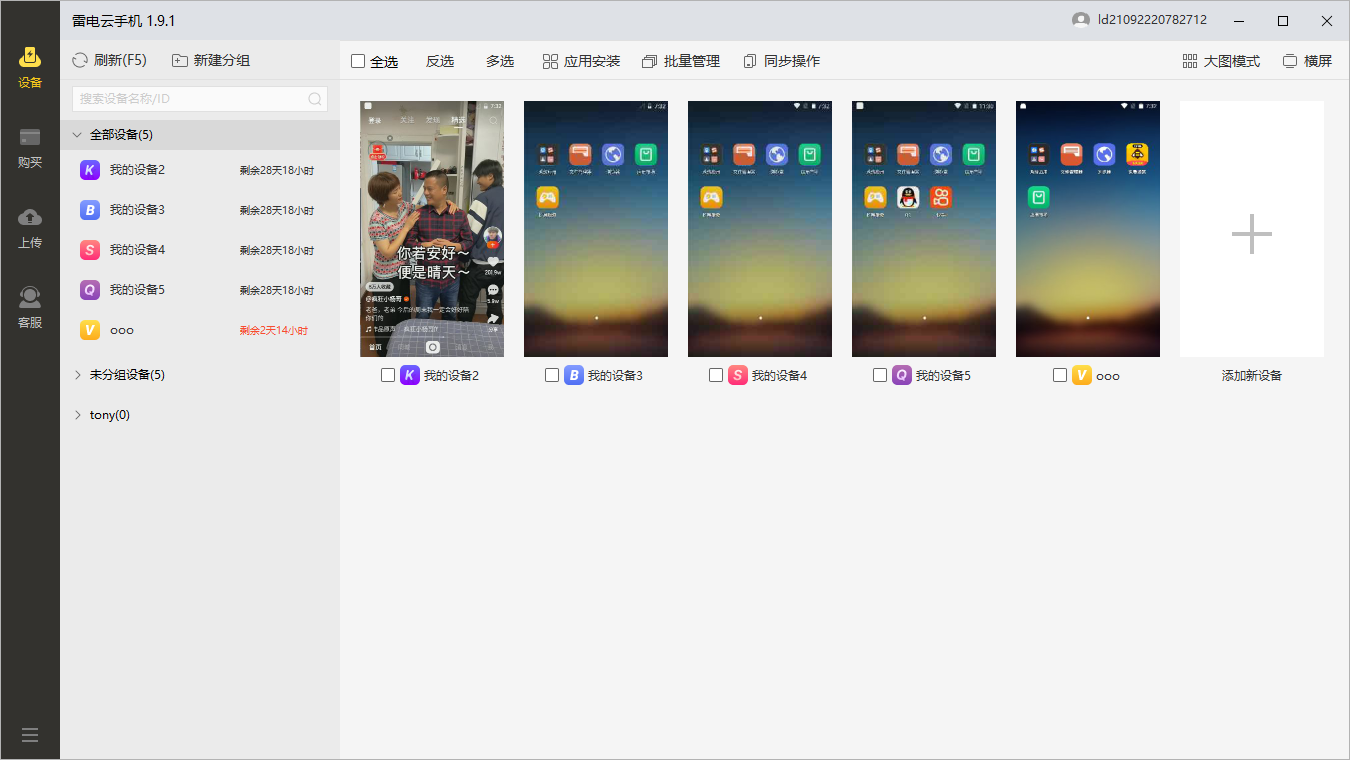Open 应用安装 app install
This screenshot has width=1350, height=760.
(x=581, y=61)
